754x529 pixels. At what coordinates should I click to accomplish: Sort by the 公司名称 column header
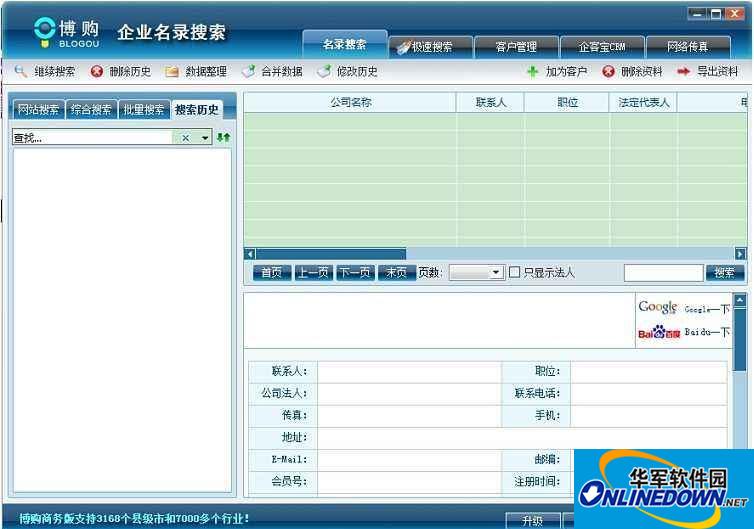[x=351, y=102]
